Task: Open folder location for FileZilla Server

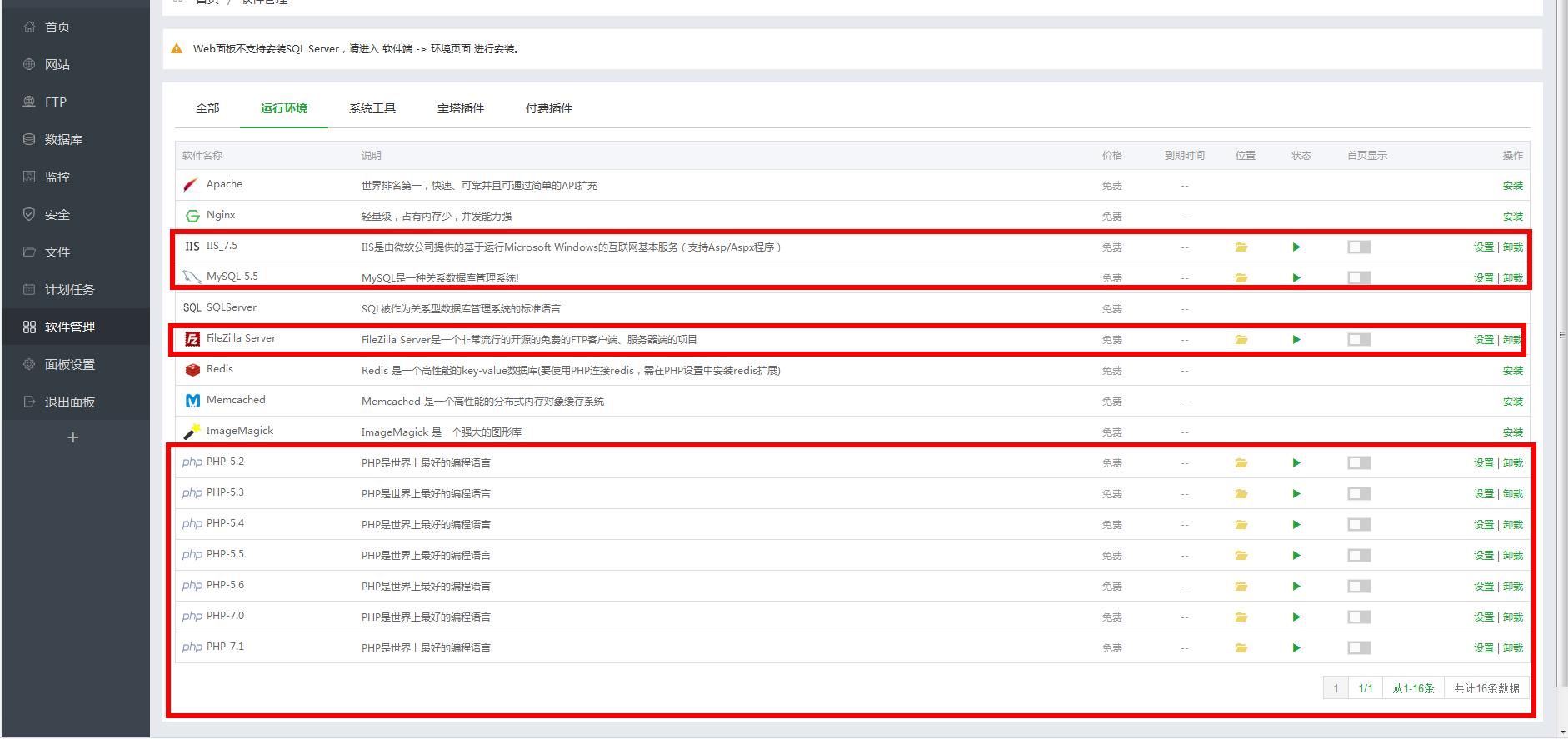Action: tap(1241, 340)
